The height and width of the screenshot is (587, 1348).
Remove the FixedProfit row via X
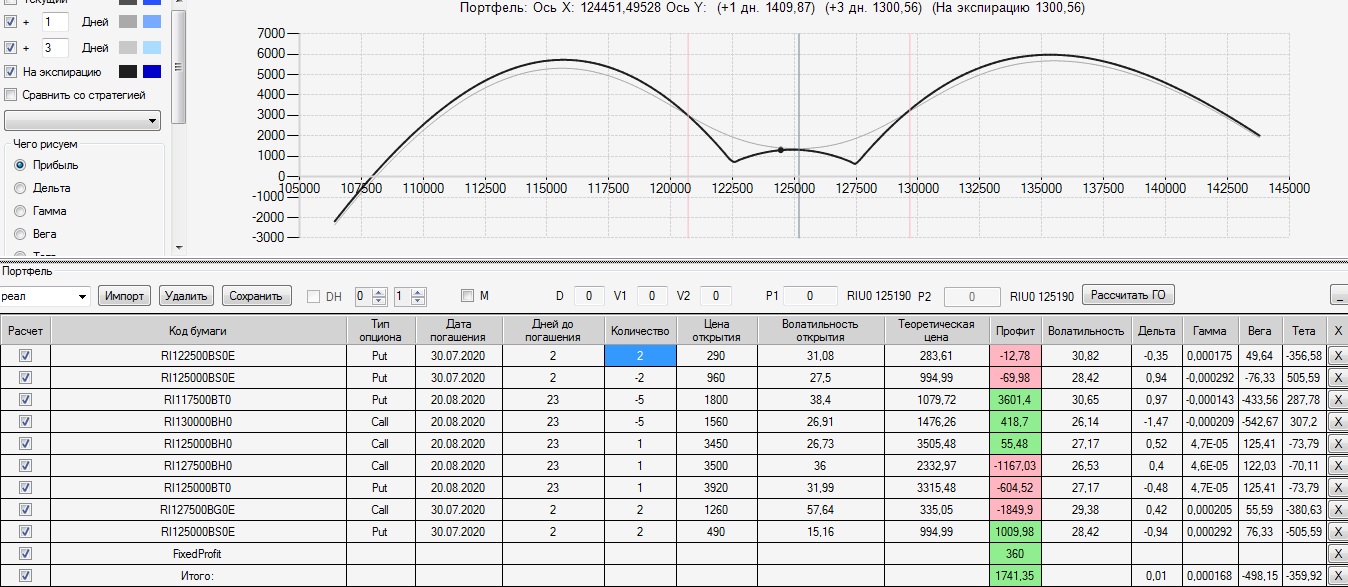[x=1336, y=553]
